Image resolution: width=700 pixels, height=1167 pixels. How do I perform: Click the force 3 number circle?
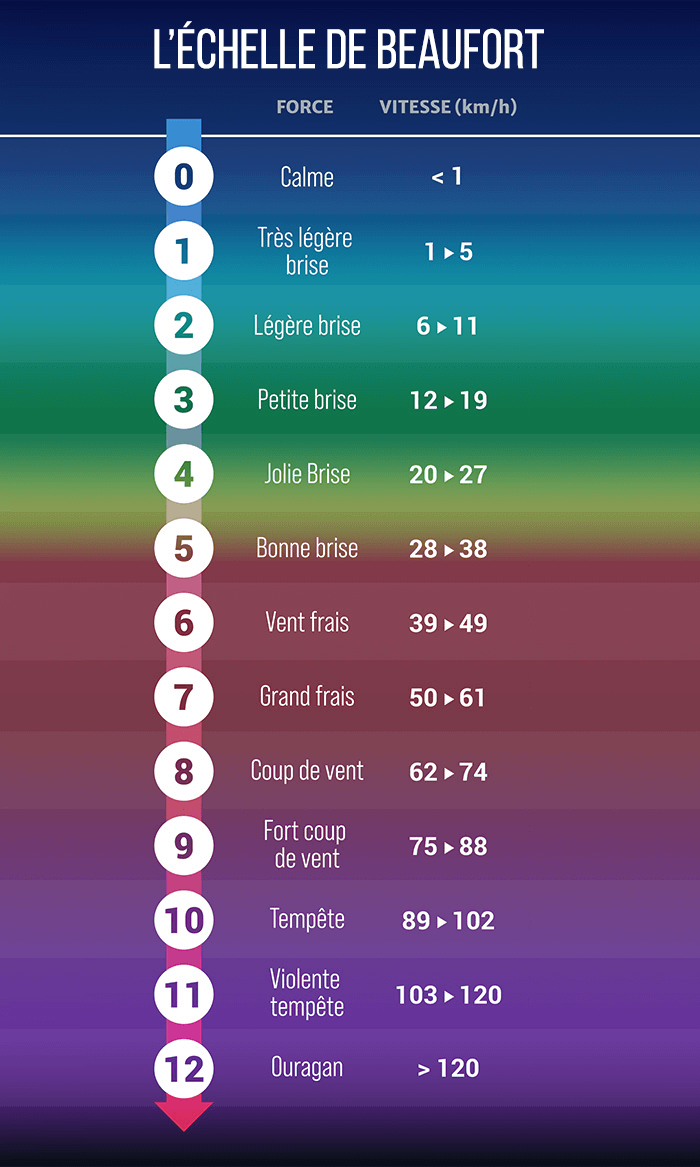click(183, 400)
